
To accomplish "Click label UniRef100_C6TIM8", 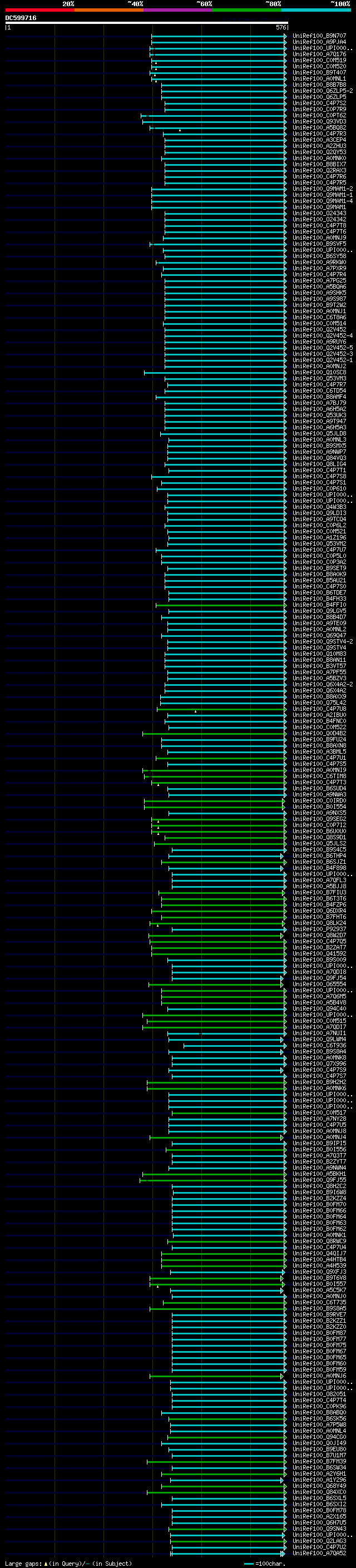I will (x=319, y=776).
